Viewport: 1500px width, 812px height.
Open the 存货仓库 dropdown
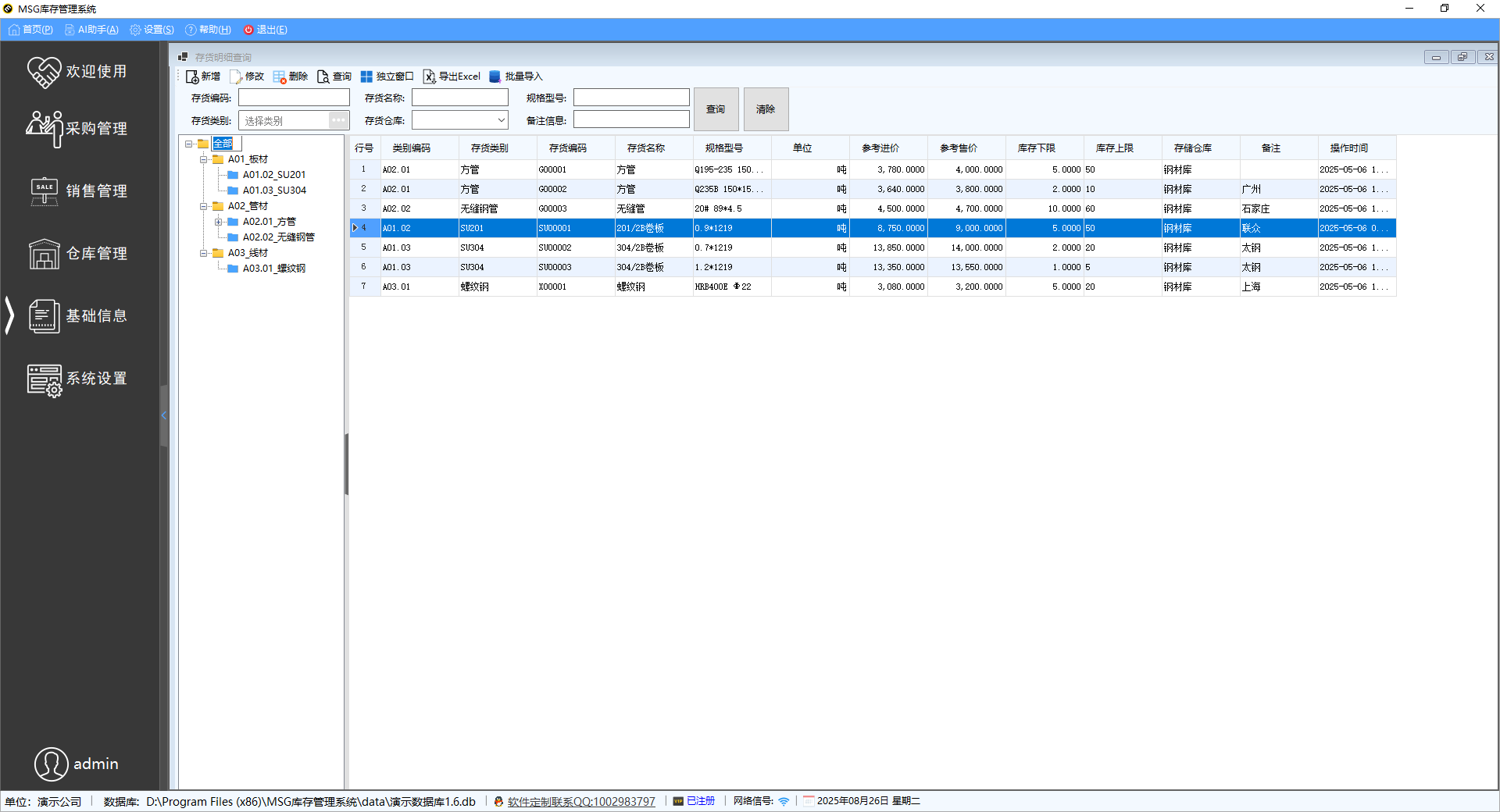pos(501,120)
